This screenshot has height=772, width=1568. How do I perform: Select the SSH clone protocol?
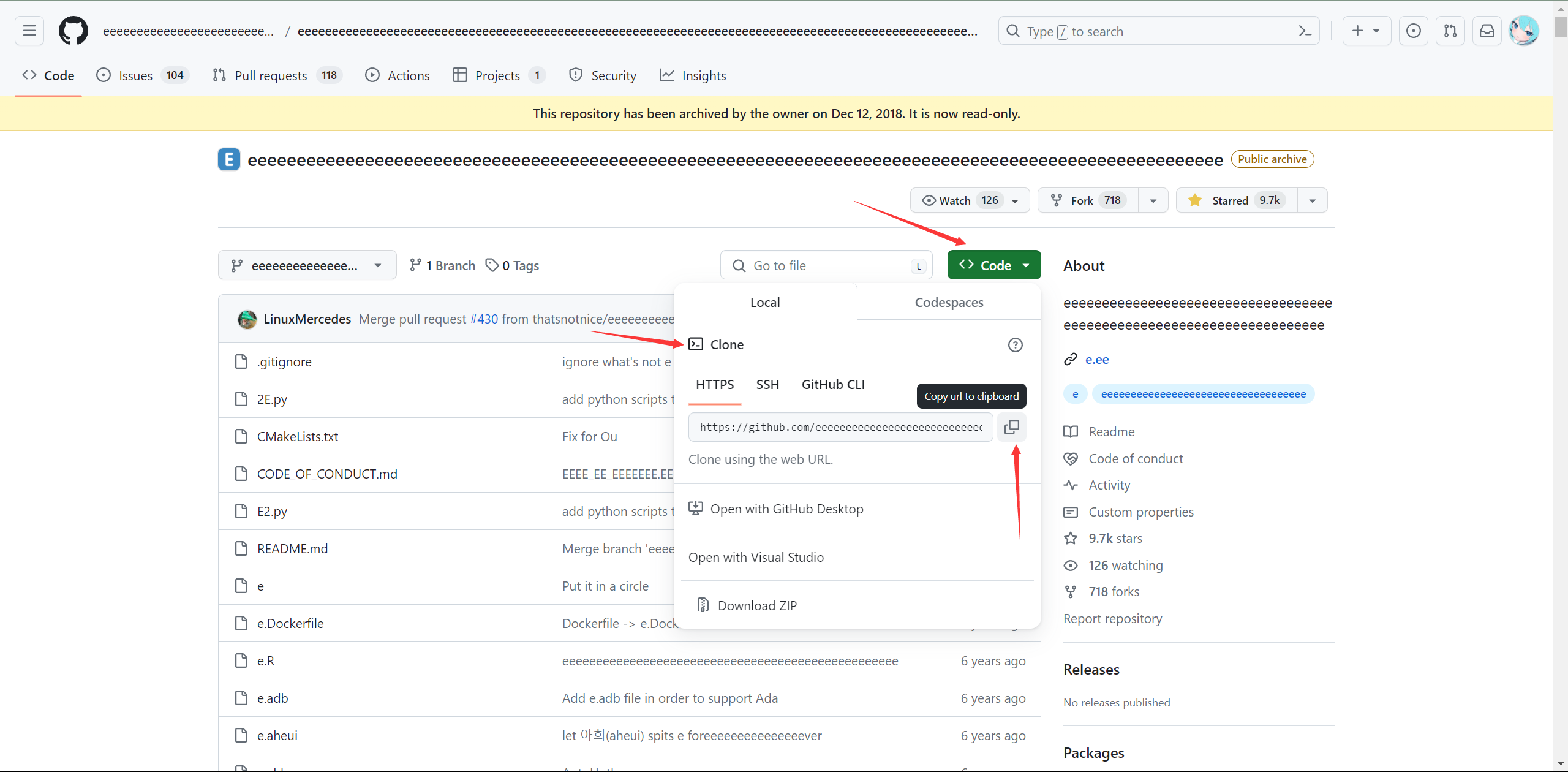point(767,385)
